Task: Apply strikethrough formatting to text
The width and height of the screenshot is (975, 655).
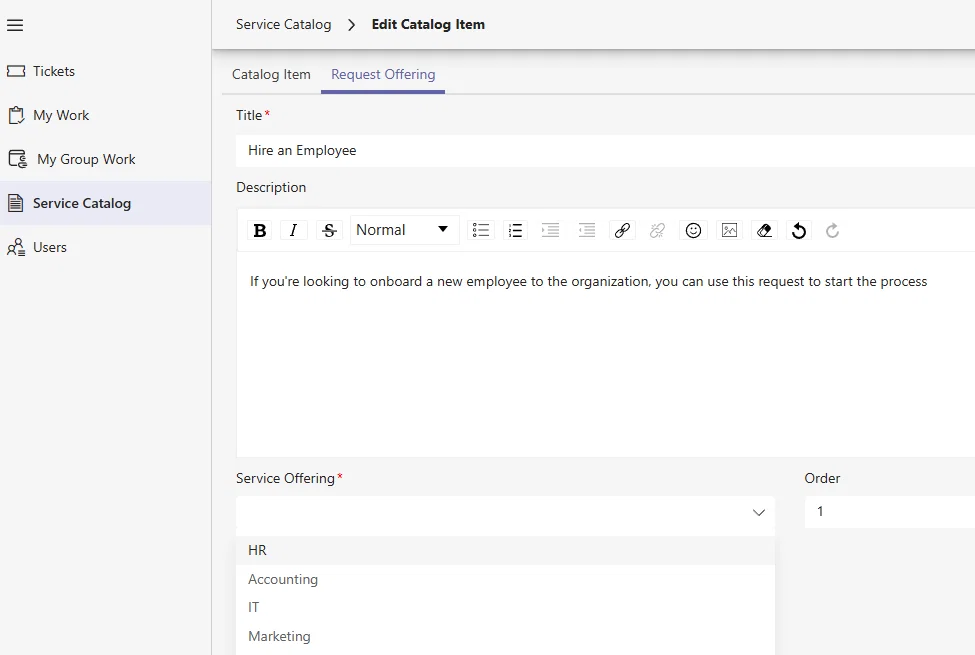Action: (x=329, y=230)
